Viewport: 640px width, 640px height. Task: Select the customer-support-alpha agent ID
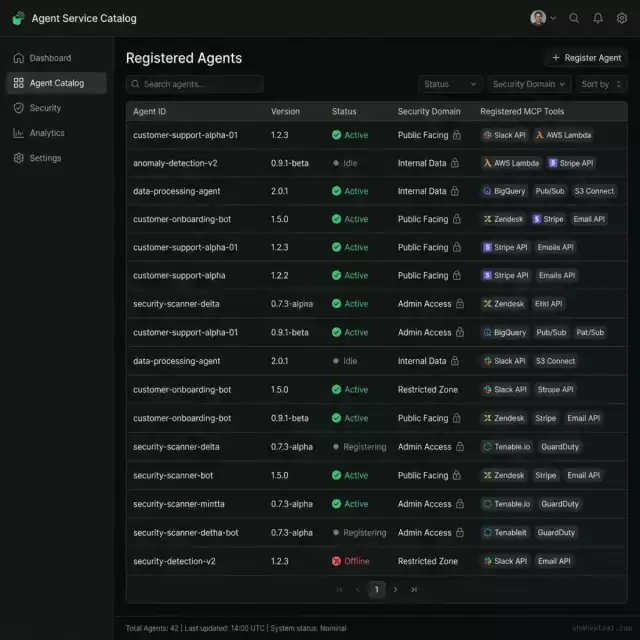[179, 276]
